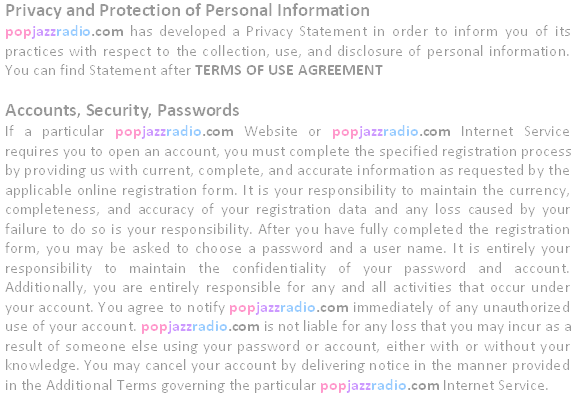Click the word 'Website' after the first accounts link

[x=271, y=132]
